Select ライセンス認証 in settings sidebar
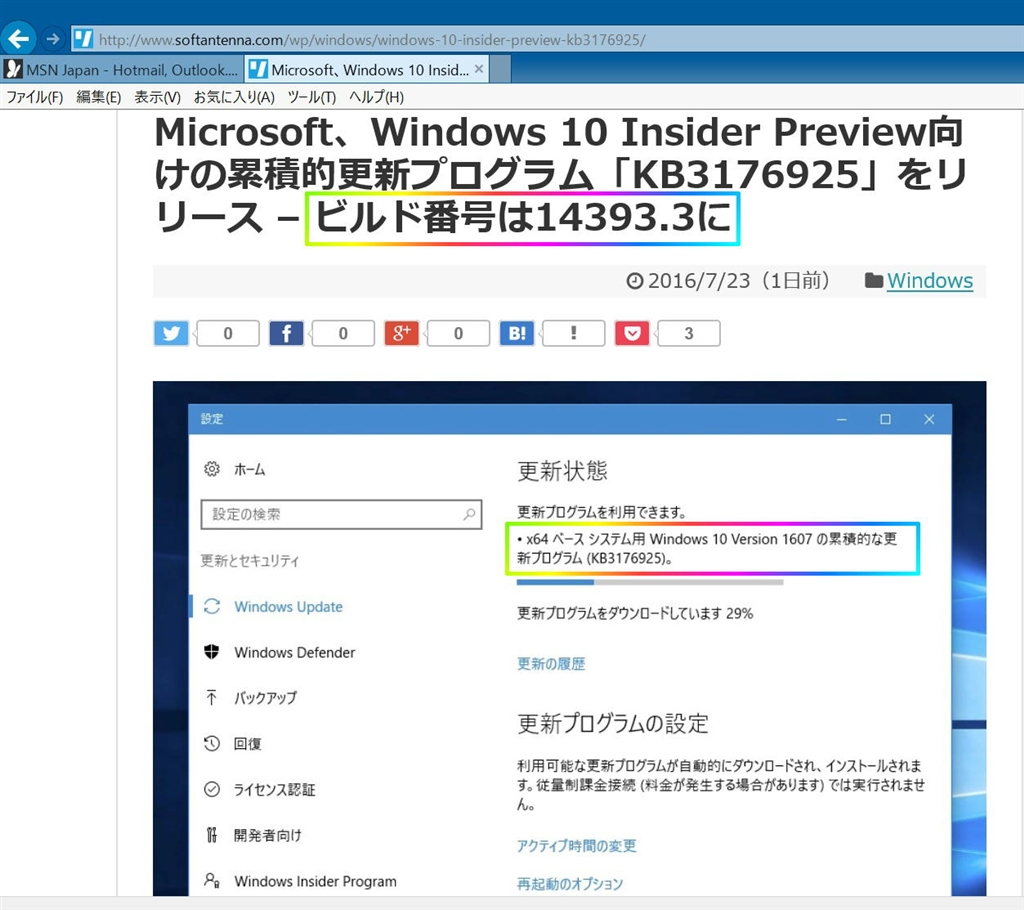The width and height of the screenshot is (1024, 910). pos(274,789)
